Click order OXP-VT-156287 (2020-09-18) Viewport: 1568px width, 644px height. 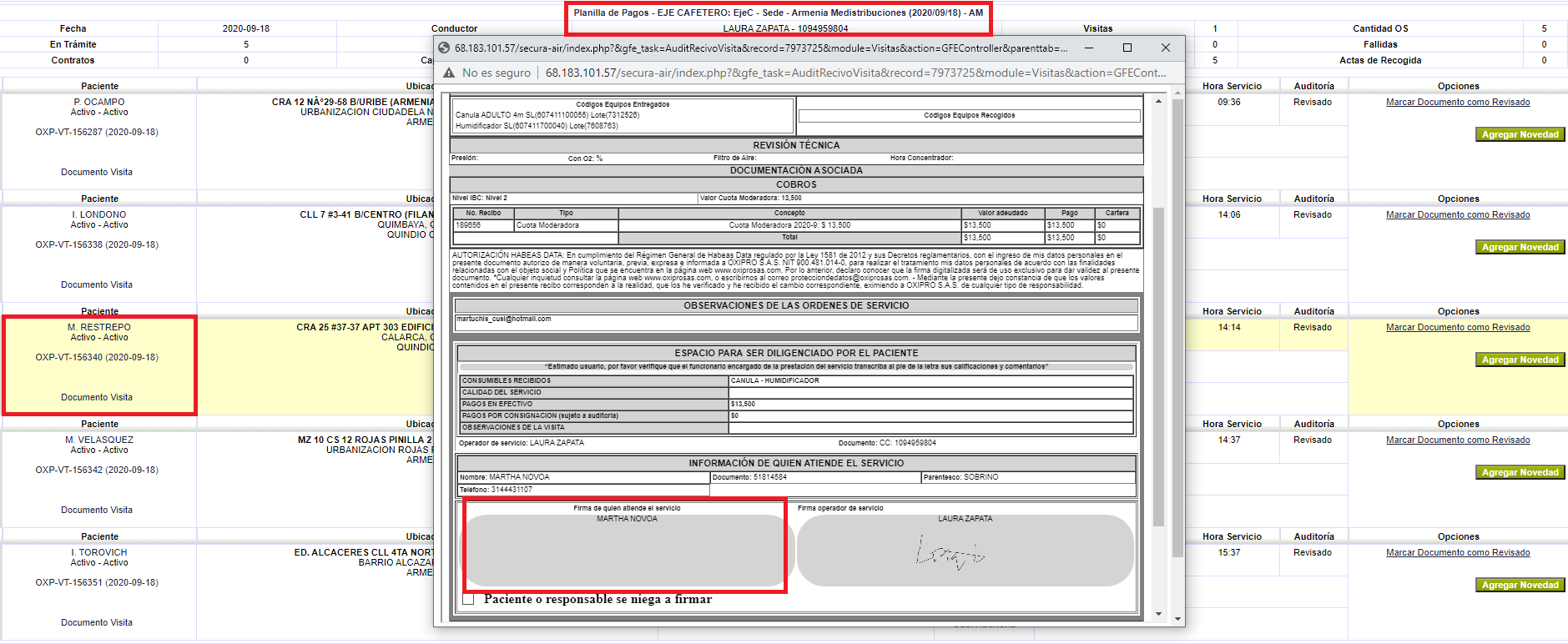tap(97, 132)
